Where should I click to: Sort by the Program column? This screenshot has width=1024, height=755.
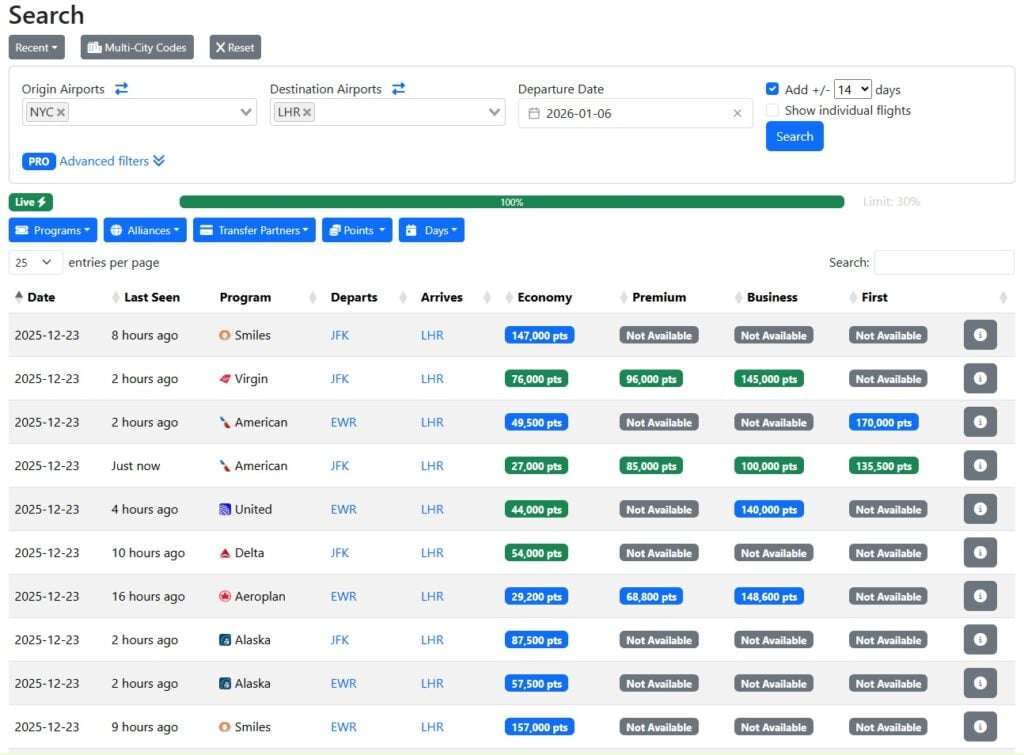point(245,297)
